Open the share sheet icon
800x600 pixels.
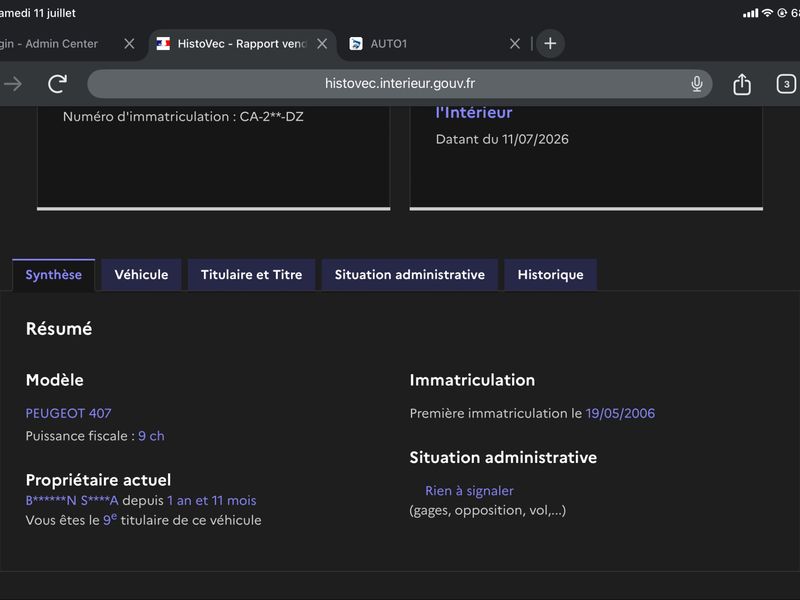pyautogui.click(x=742, y=84)
